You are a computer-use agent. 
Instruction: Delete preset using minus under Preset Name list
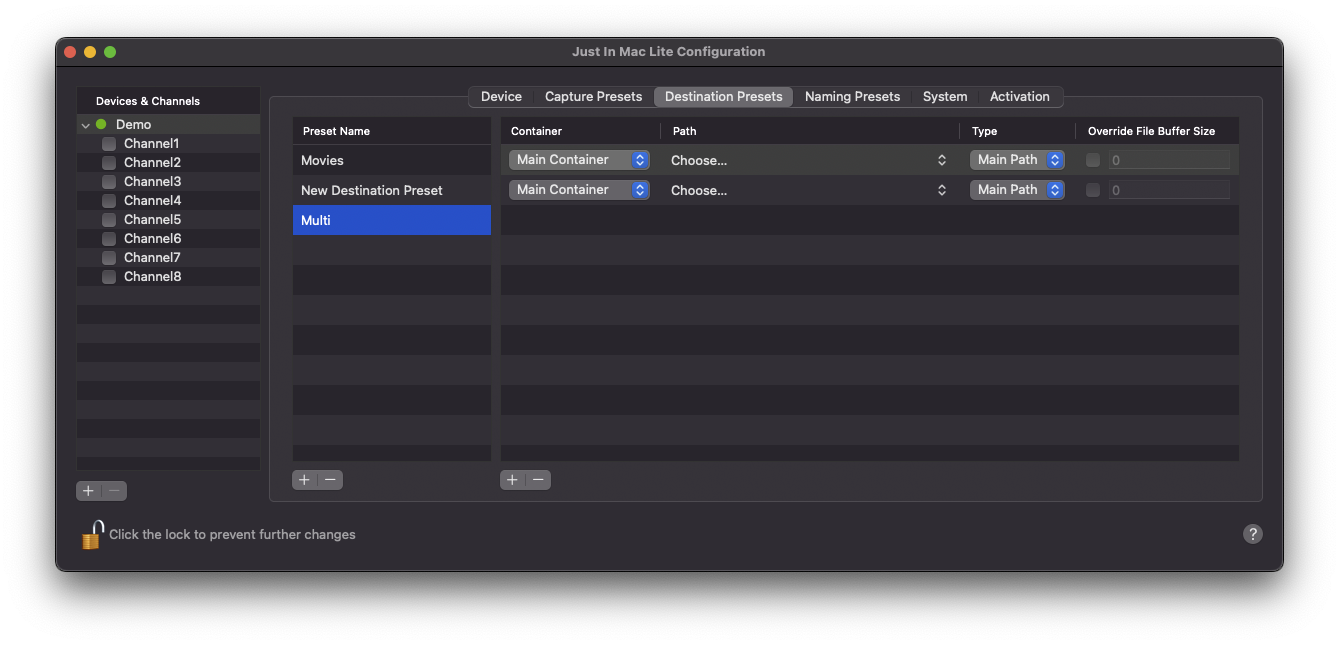[330, 480]
